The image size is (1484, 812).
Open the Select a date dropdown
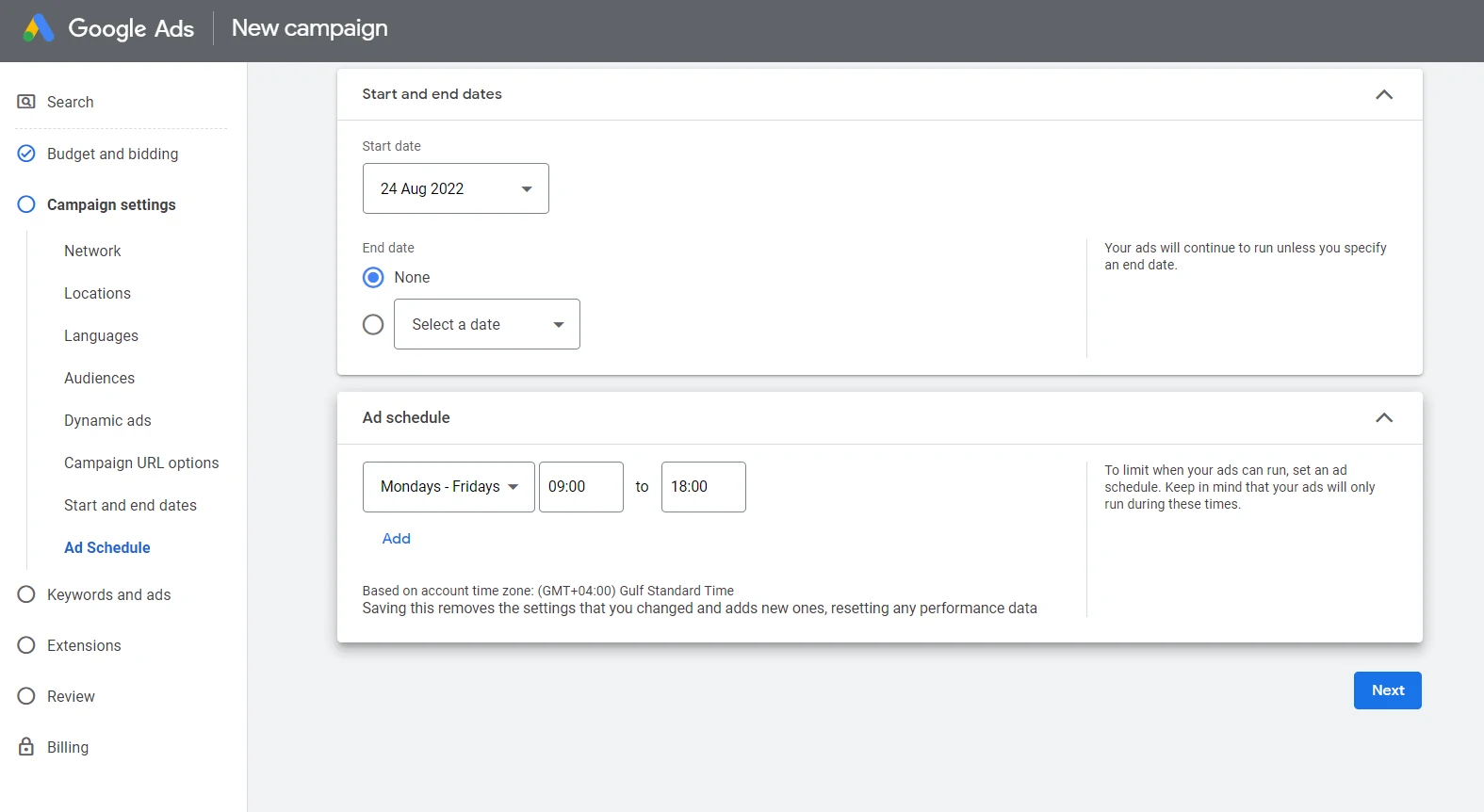(x=487, y=324)
